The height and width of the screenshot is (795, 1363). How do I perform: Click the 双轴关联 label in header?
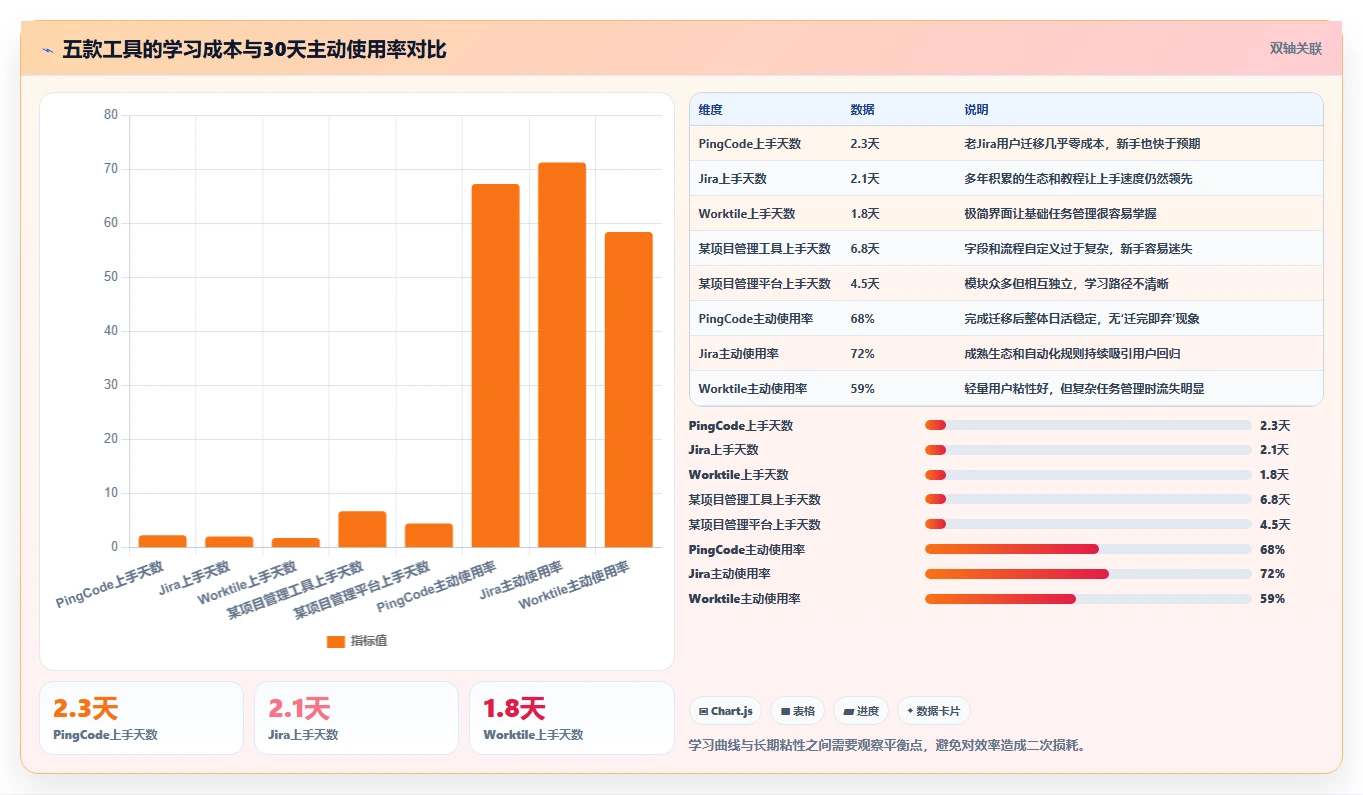tap(1296, 49)
